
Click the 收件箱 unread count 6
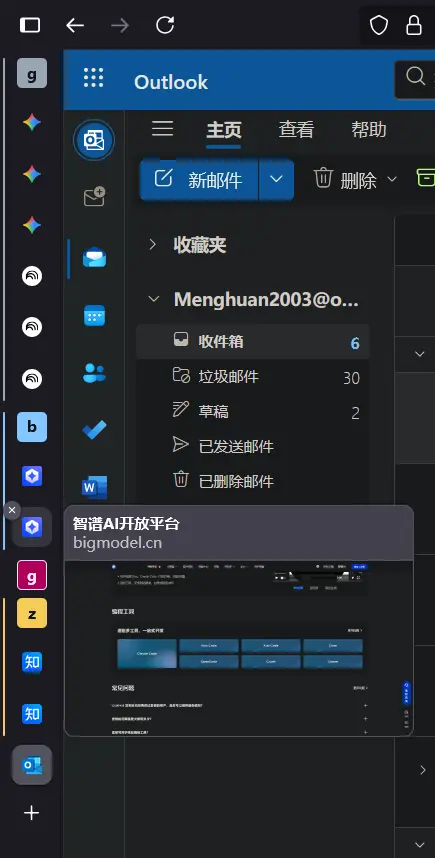click(355, 343)
